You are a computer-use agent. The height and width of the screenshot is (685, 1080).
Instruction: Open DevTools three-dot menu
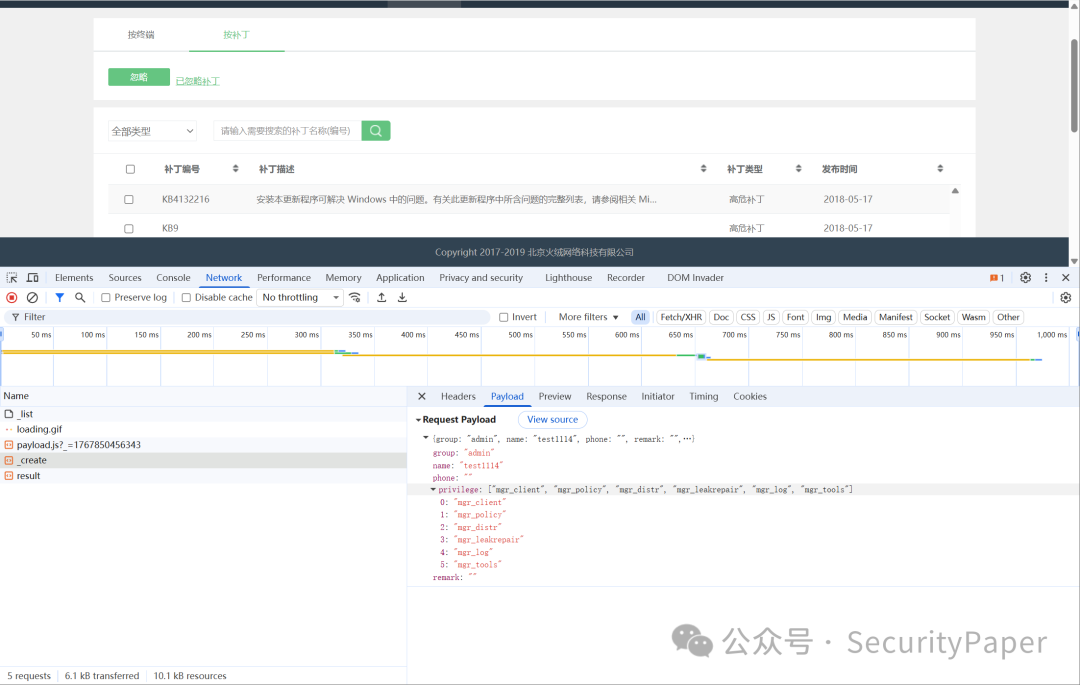tap(1046, 277)
